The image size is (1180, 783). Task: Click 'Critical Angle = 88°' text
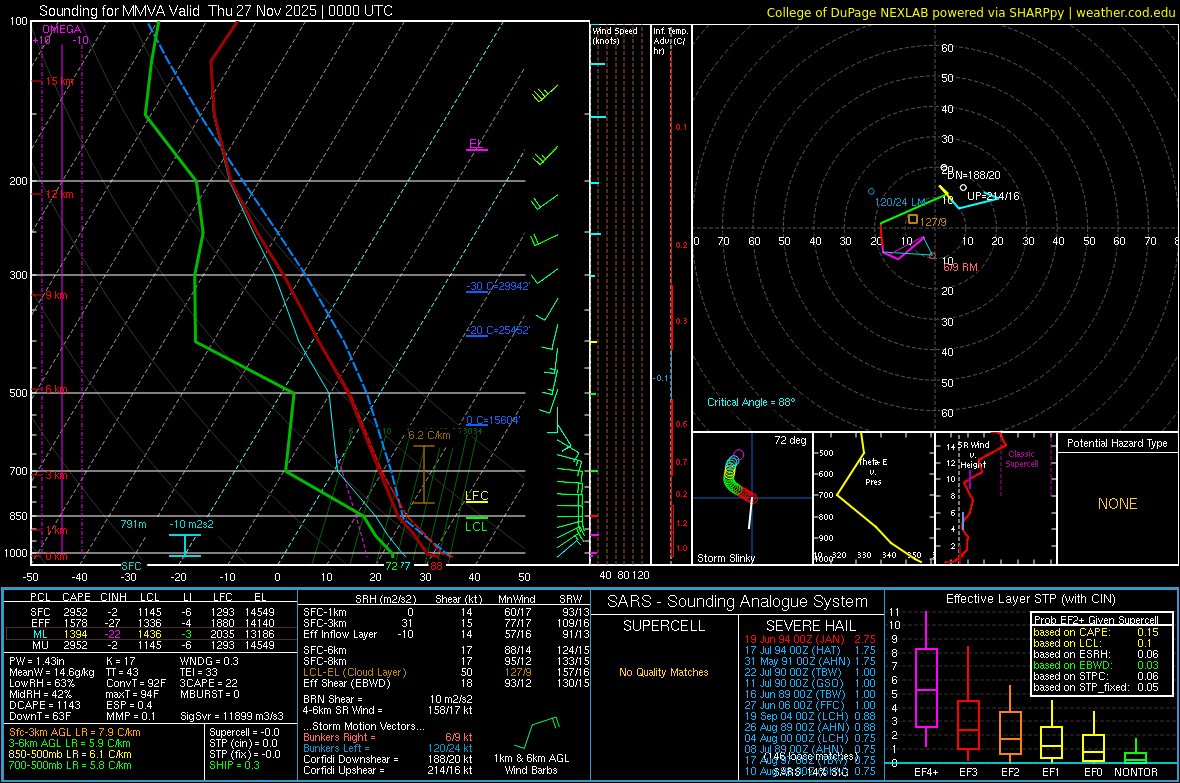coord(751,402)
